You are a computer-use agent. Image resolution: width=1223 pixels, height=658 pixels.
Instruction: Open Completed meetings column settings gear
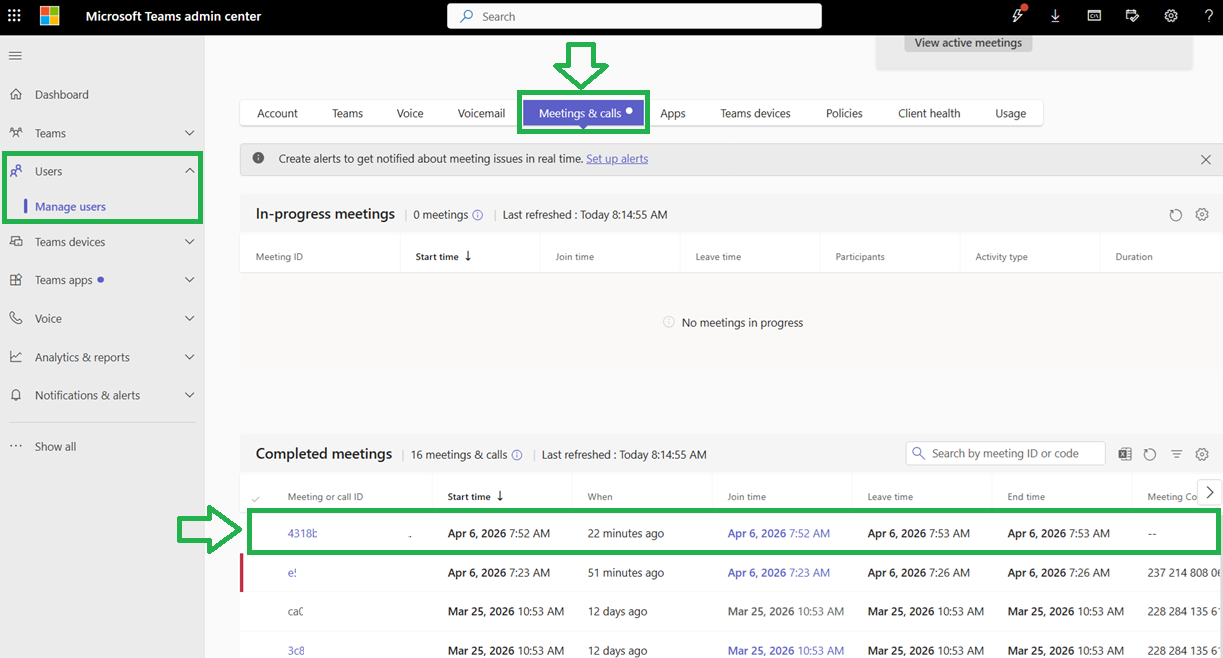[1202, 454]
